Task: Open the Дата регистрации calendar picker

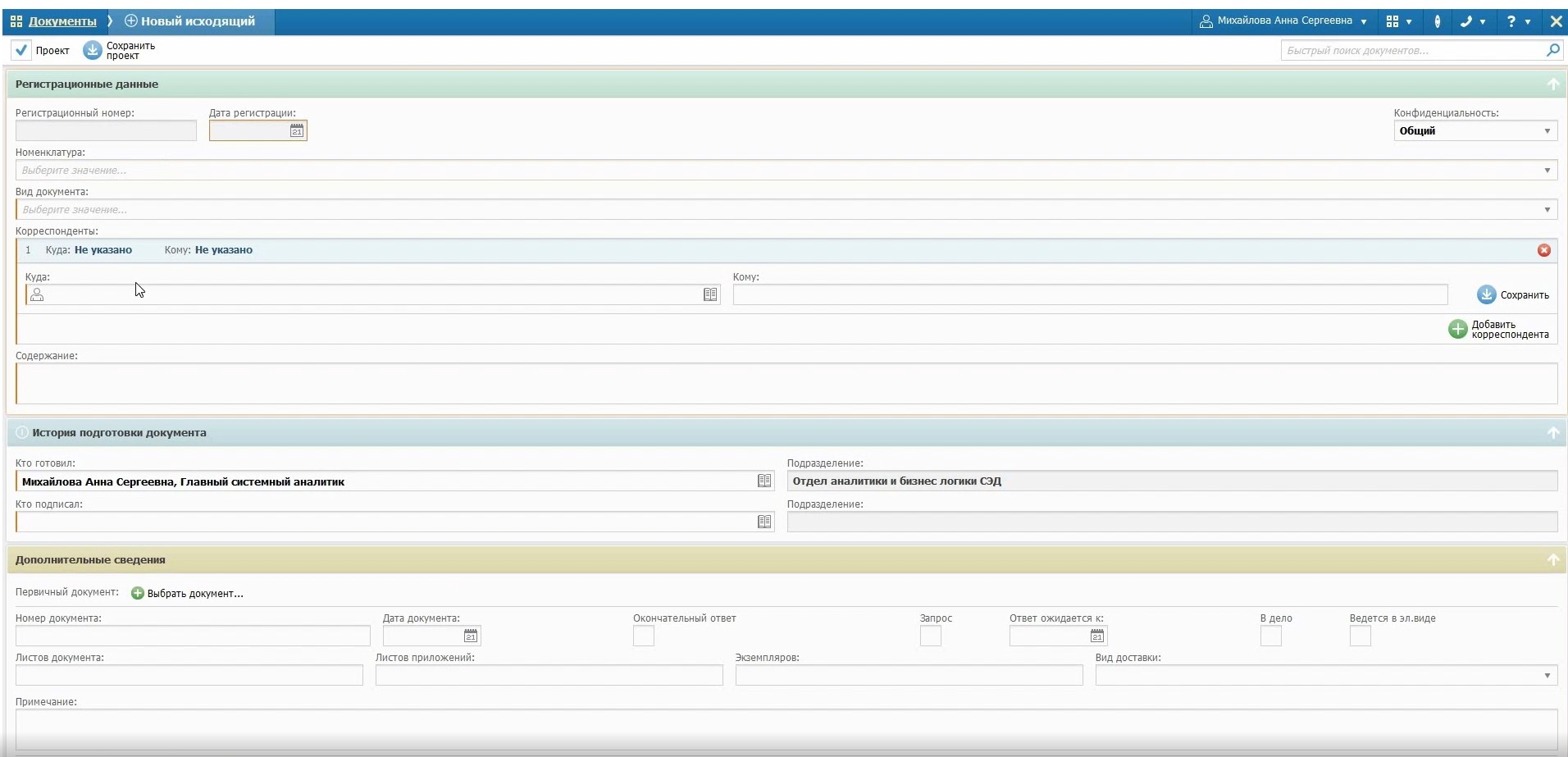Action: [x=297, y=130]
